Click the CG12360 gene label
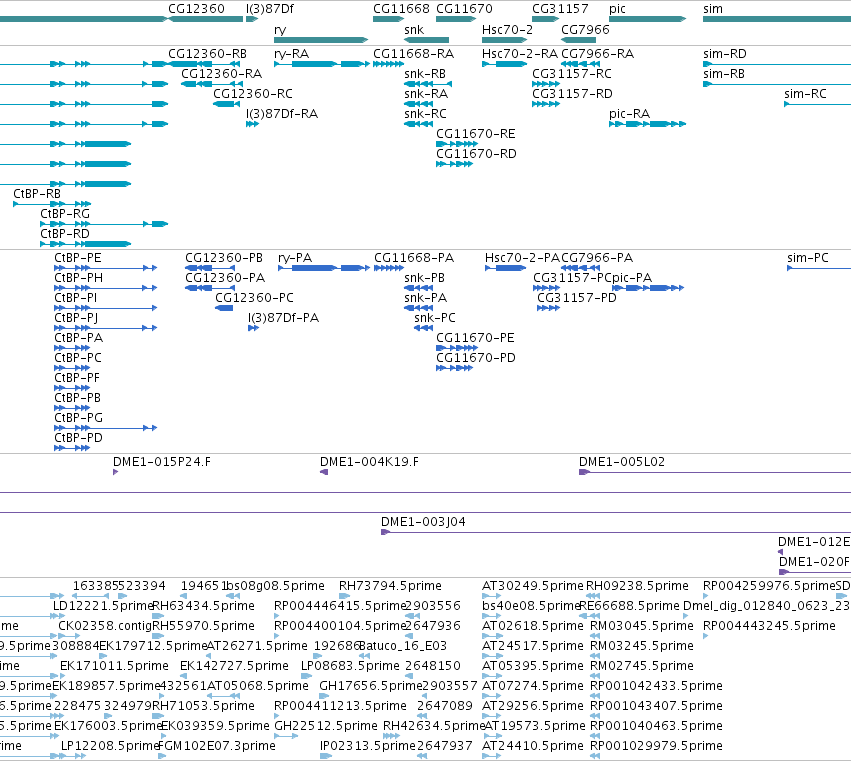The width and height of the screenshot is (851, 761). point(196,9)
